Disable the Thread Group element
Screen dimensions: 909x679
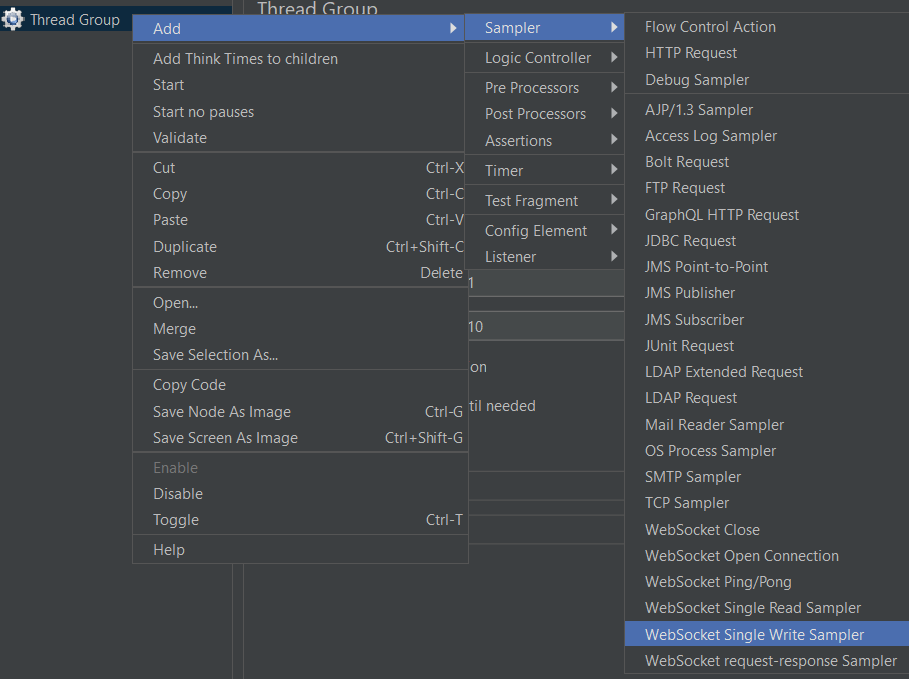pyautogui.click(x=178, y=494)
